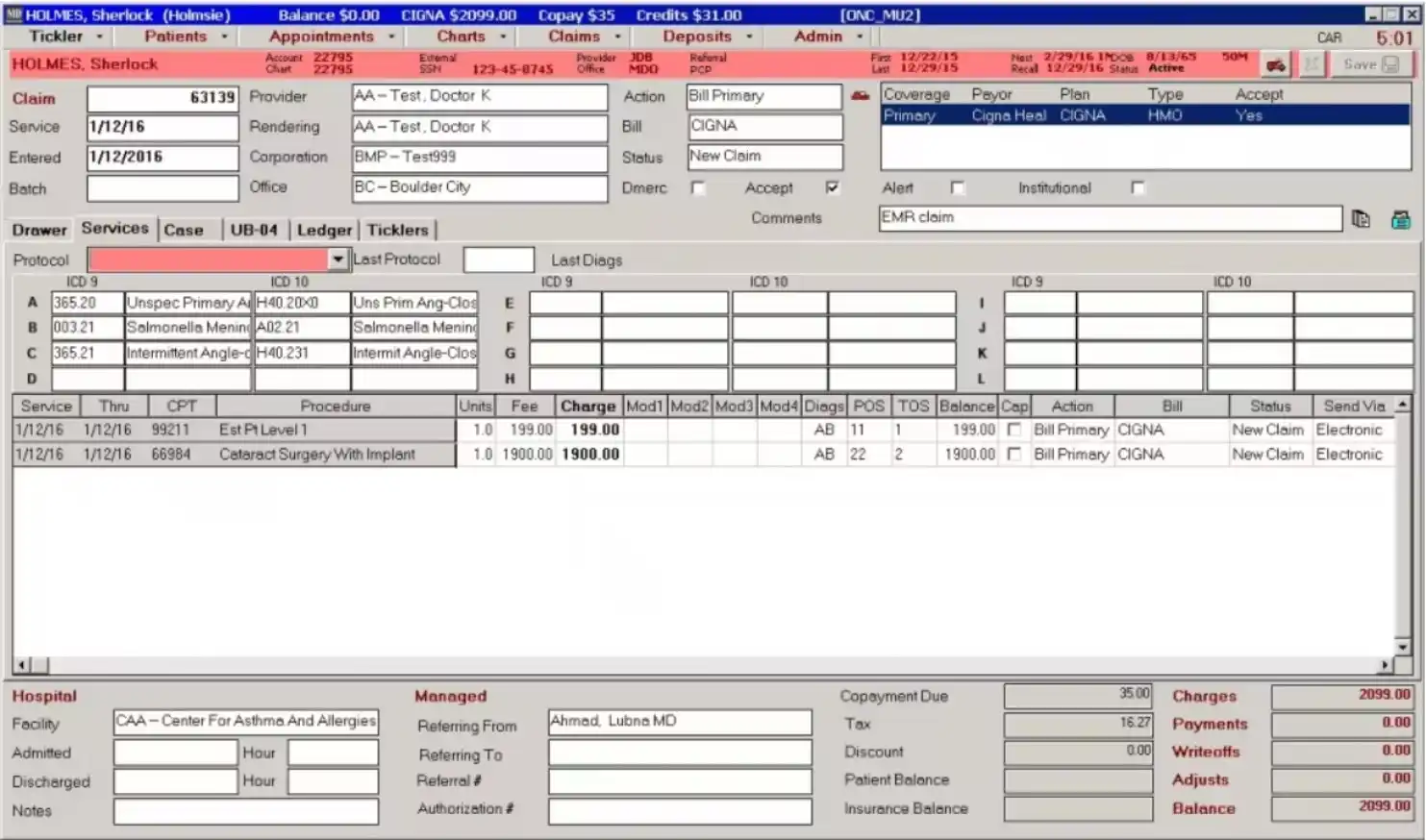
Task: Click the greyed scissors icon near Save
Action: point(1312,63)
